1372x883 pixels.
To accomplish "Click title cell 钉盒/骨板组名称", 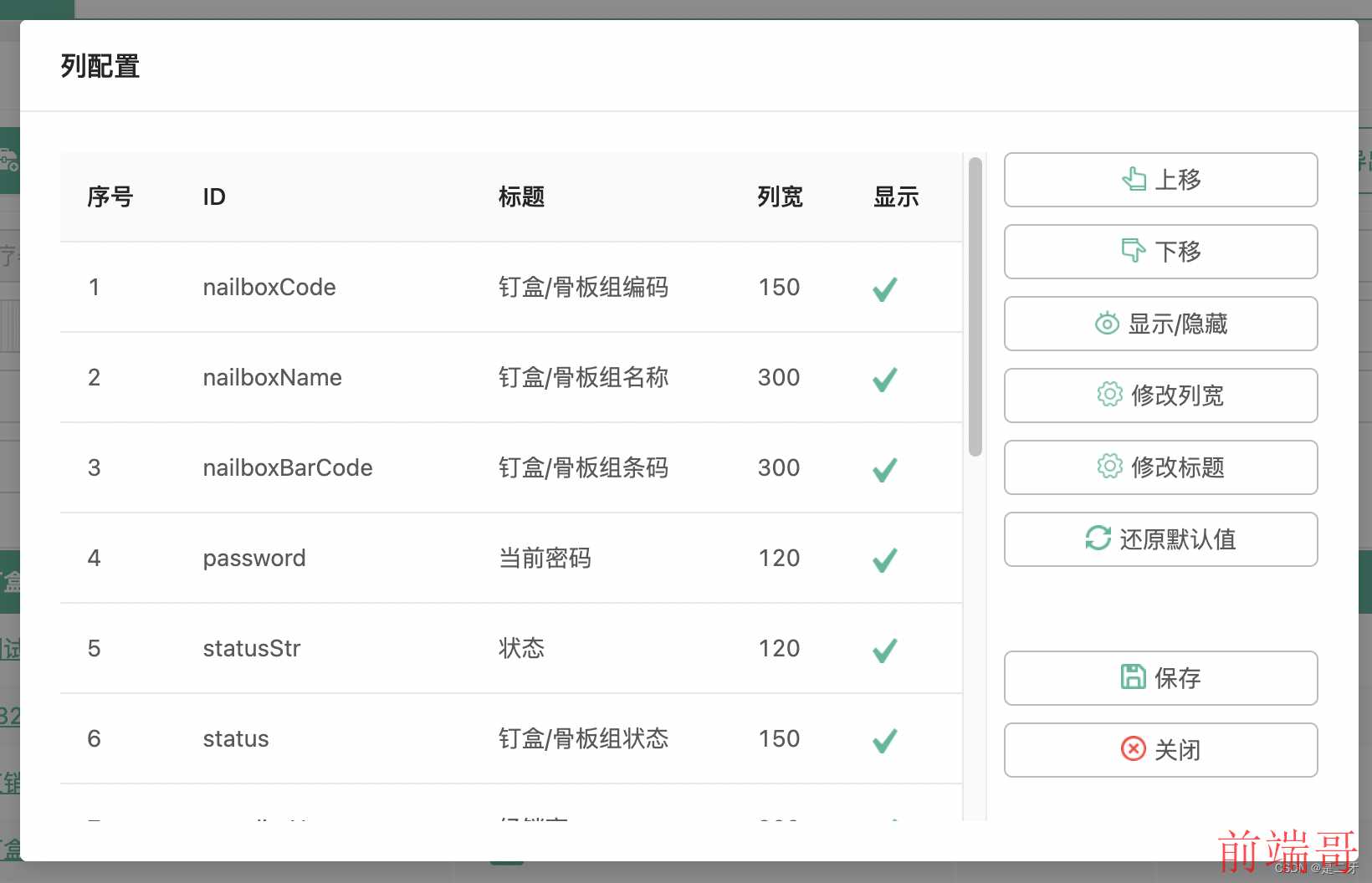I will [583, 377].
